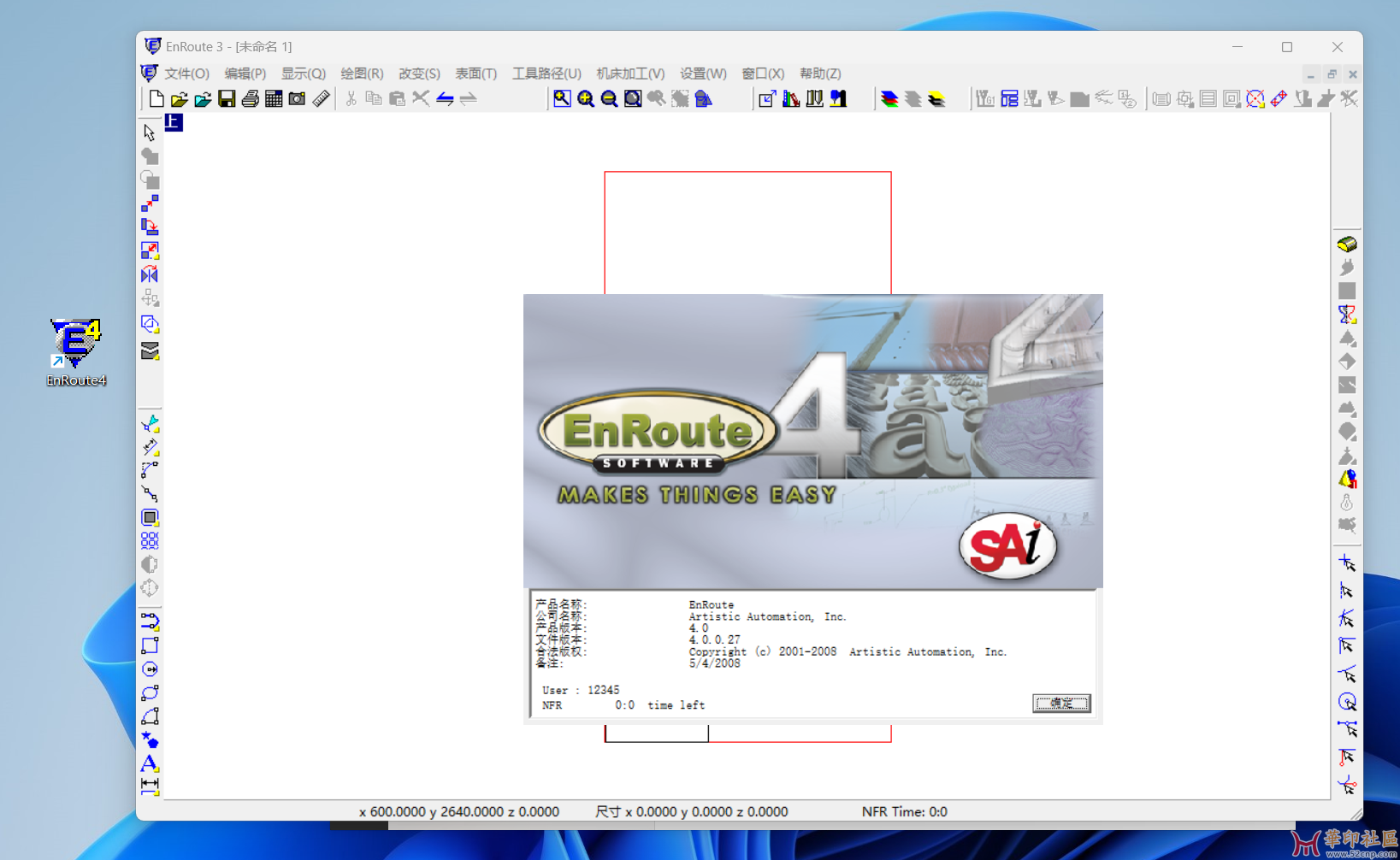Click the 确定 button in about dialog
This screenshot has height=860, width=1400.
tap(1061, 704)
